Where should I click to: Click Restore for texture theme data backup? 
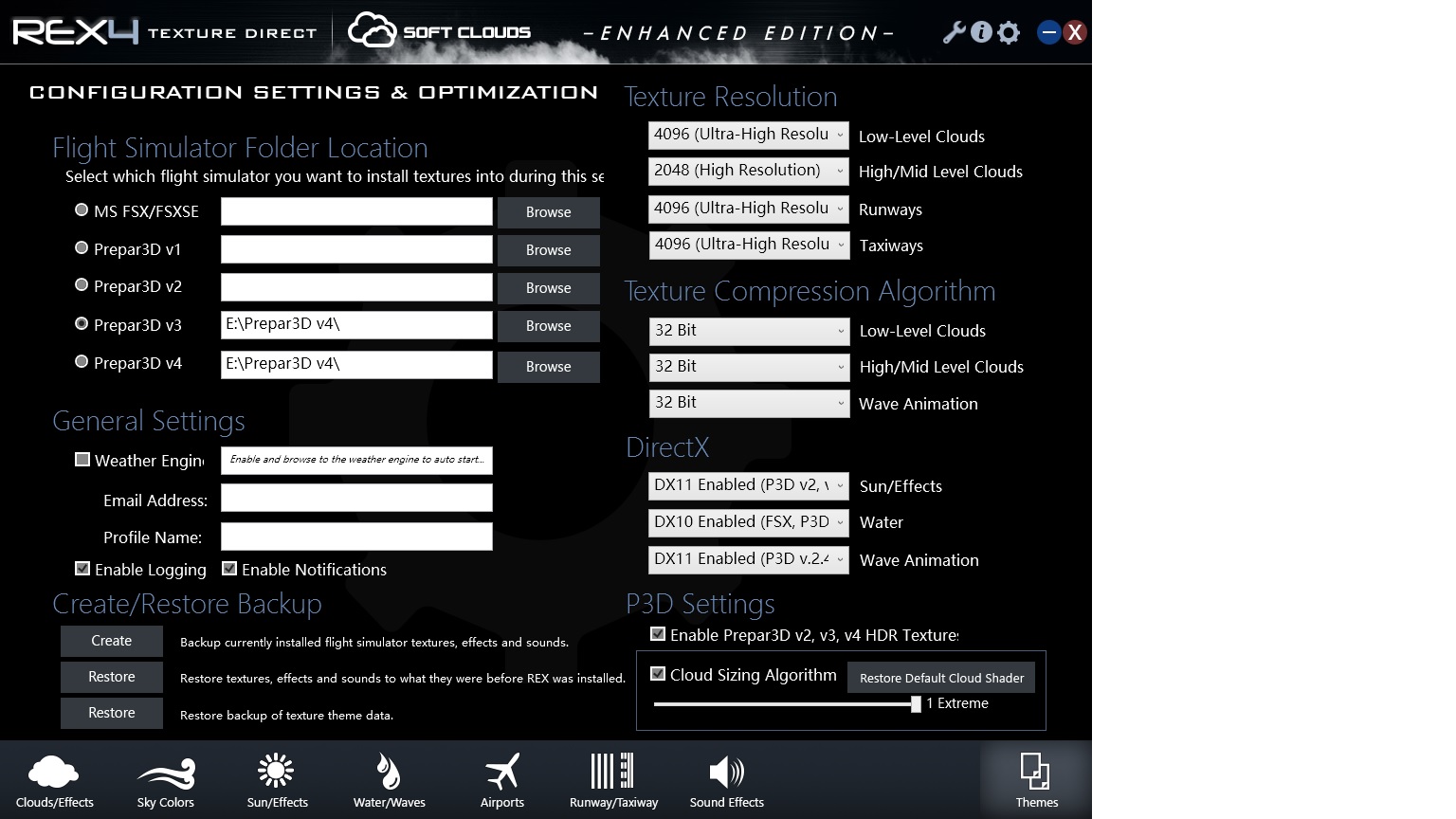pos(112,713)
